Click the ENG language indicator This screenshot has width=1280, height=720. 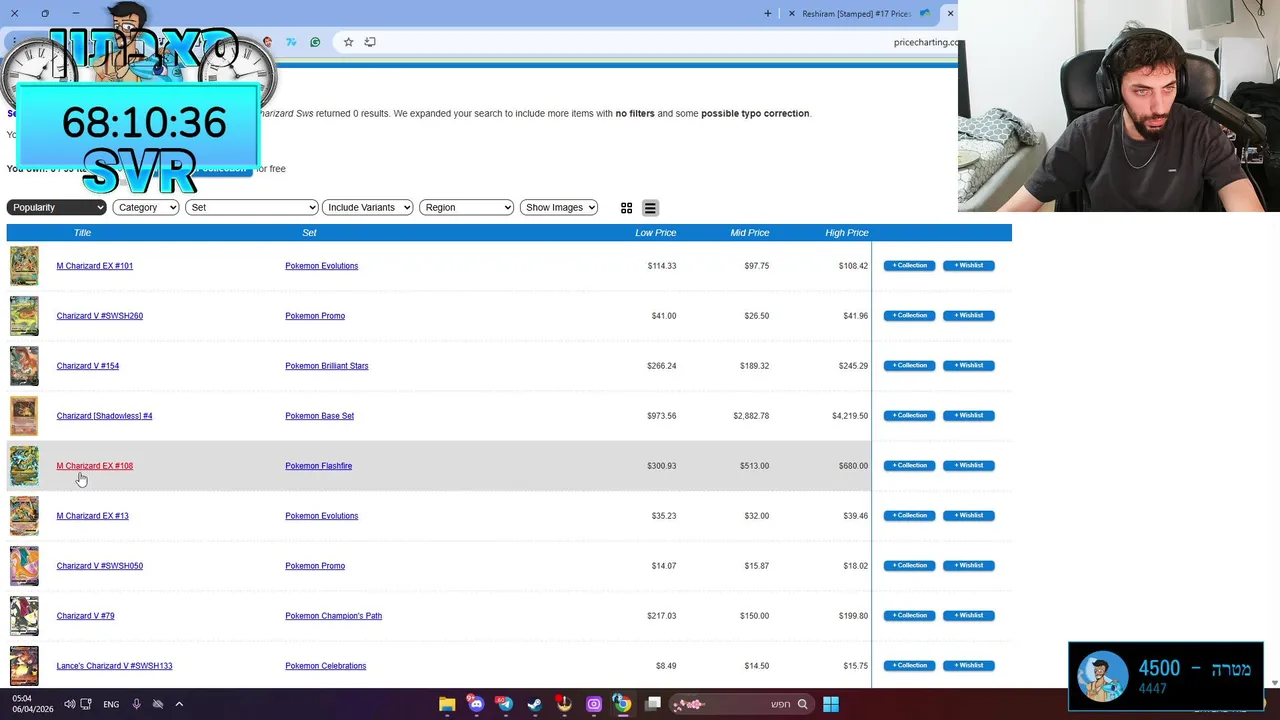point(111,704)
